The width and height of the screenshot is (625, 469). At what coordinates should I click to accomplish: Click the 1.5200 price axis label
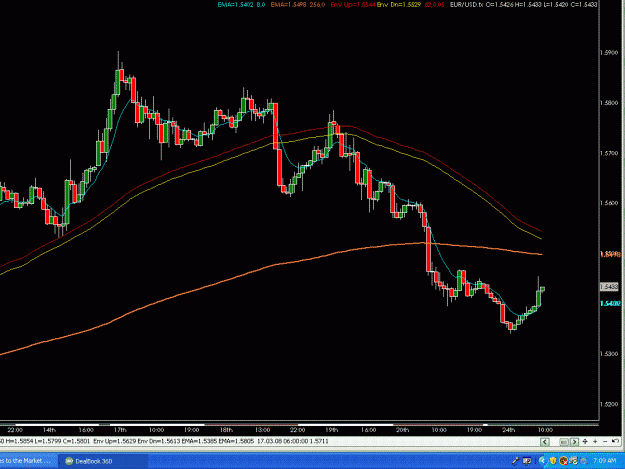click(609, 404)
